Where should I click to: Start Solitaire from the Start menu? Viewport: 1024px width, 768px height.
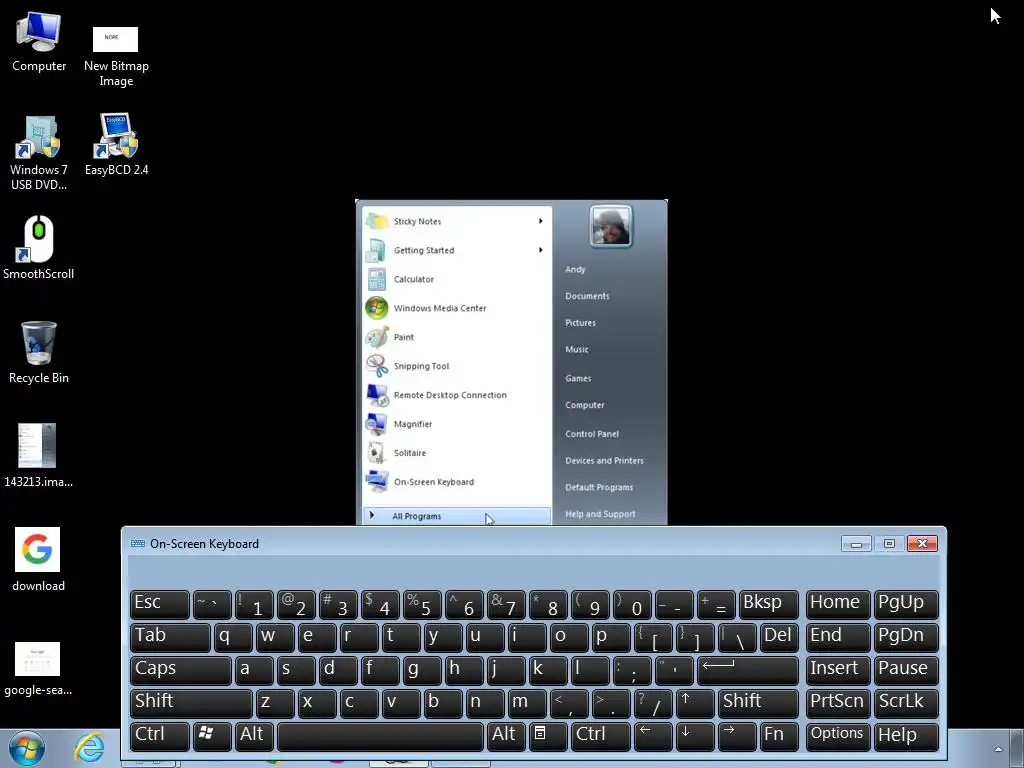[456, 453]
